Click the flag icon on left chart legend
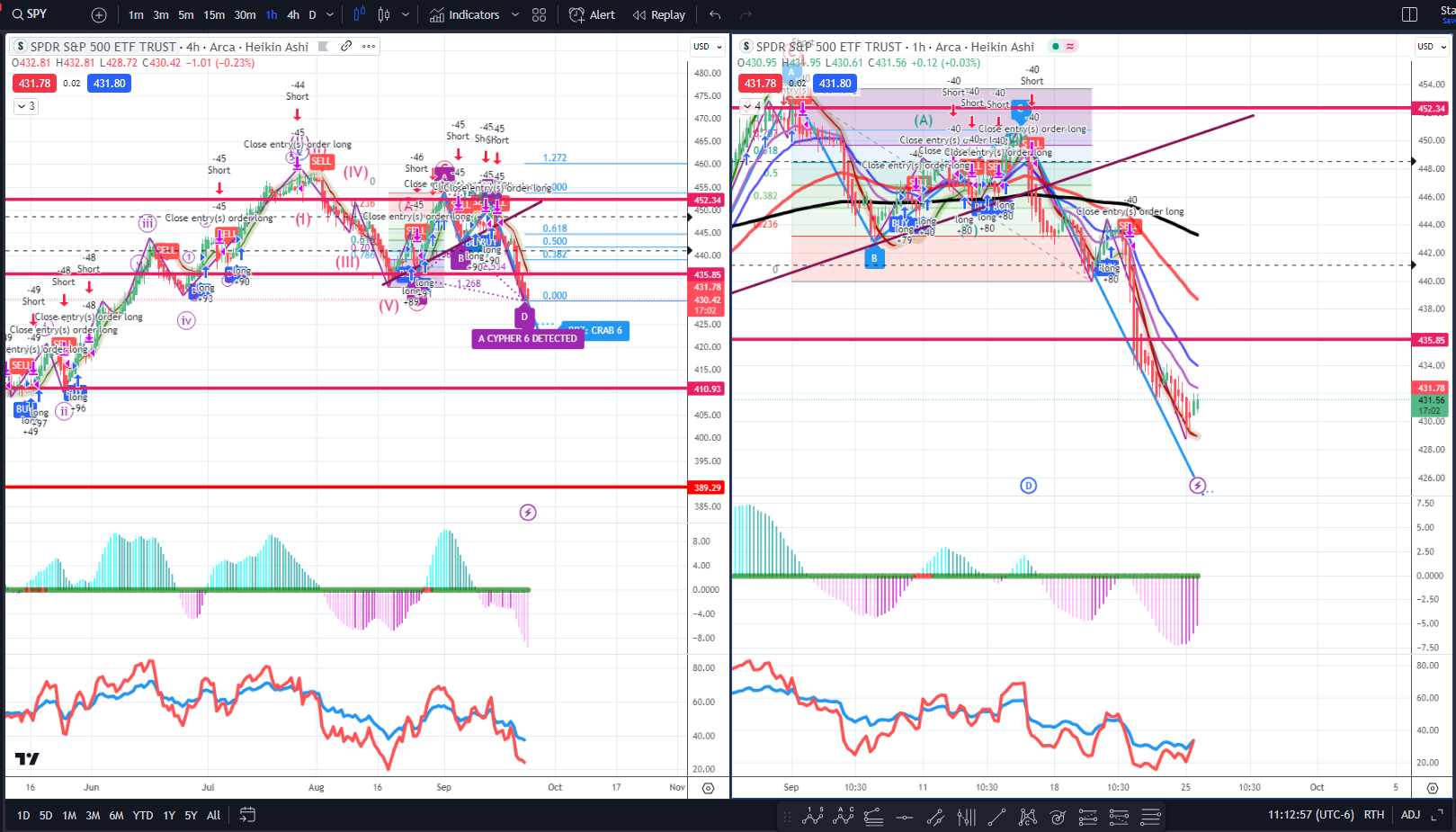This screenshot has height=832, width=1456. tap(323, 47)
